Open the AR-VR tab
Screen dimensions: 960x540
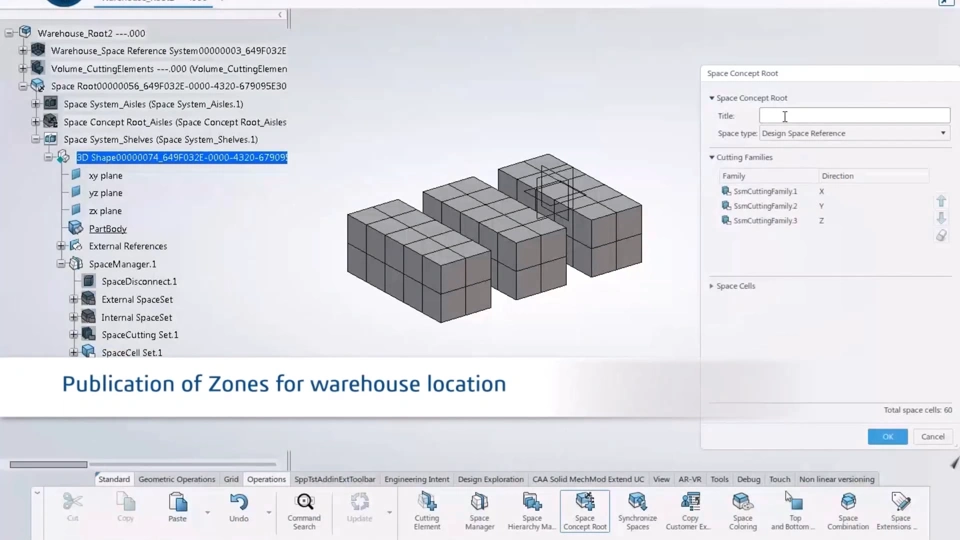689,479
